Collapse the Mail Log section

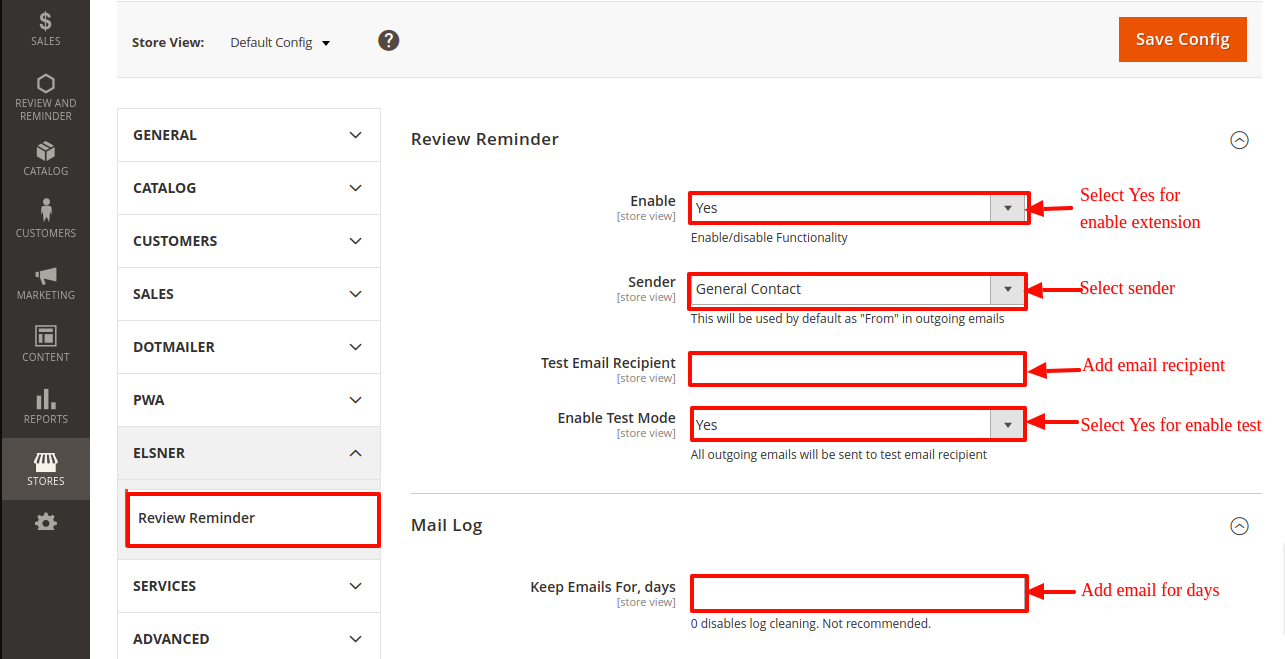click(x=1239, y=526)
